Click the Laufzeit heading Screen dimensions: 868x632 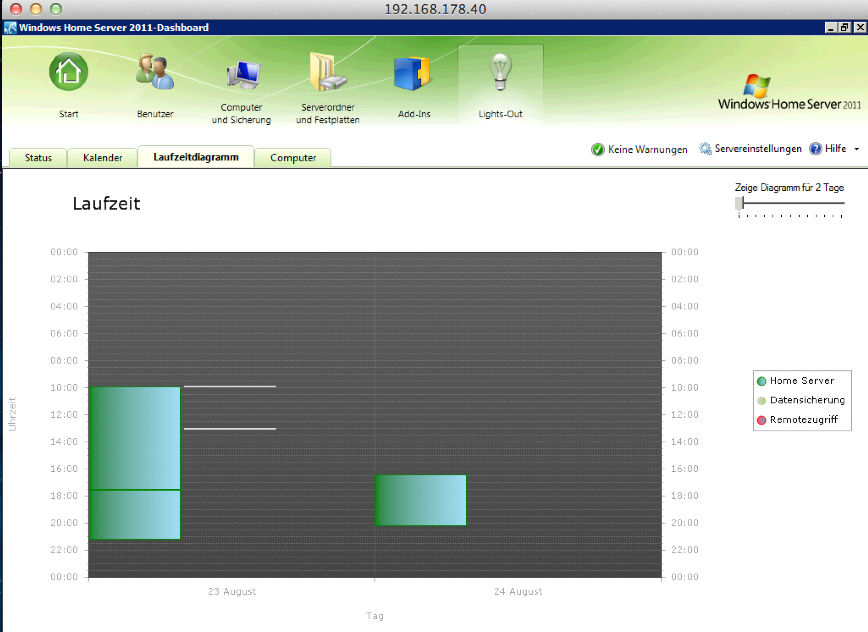pos(106,204)
